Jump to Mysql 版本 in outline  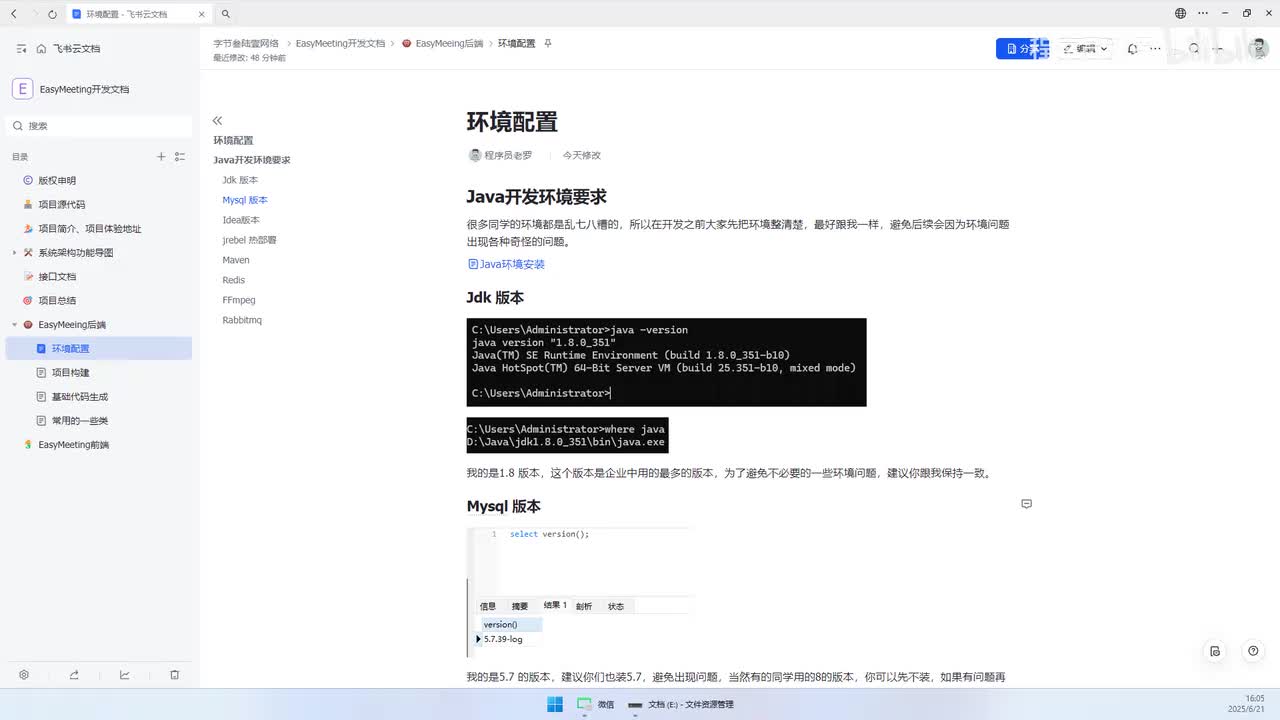[x=245, y=200]
